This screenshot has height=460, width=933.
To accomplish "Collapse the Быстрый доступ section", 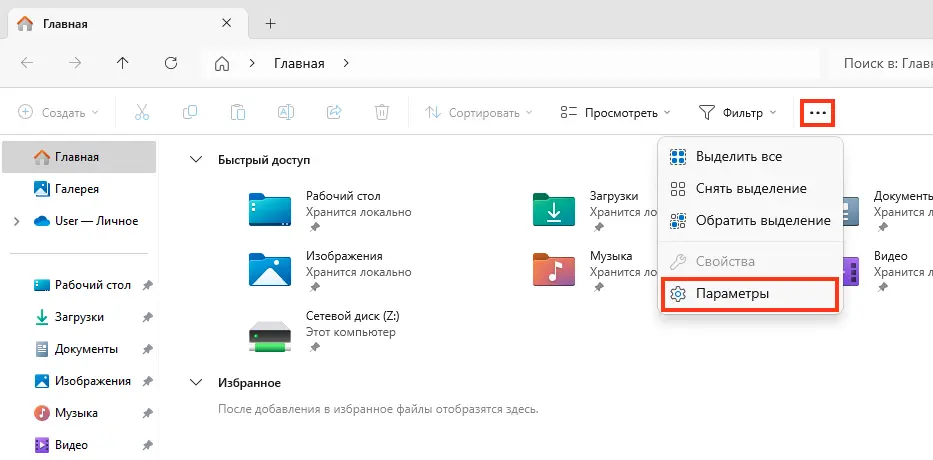I will 197,160.
